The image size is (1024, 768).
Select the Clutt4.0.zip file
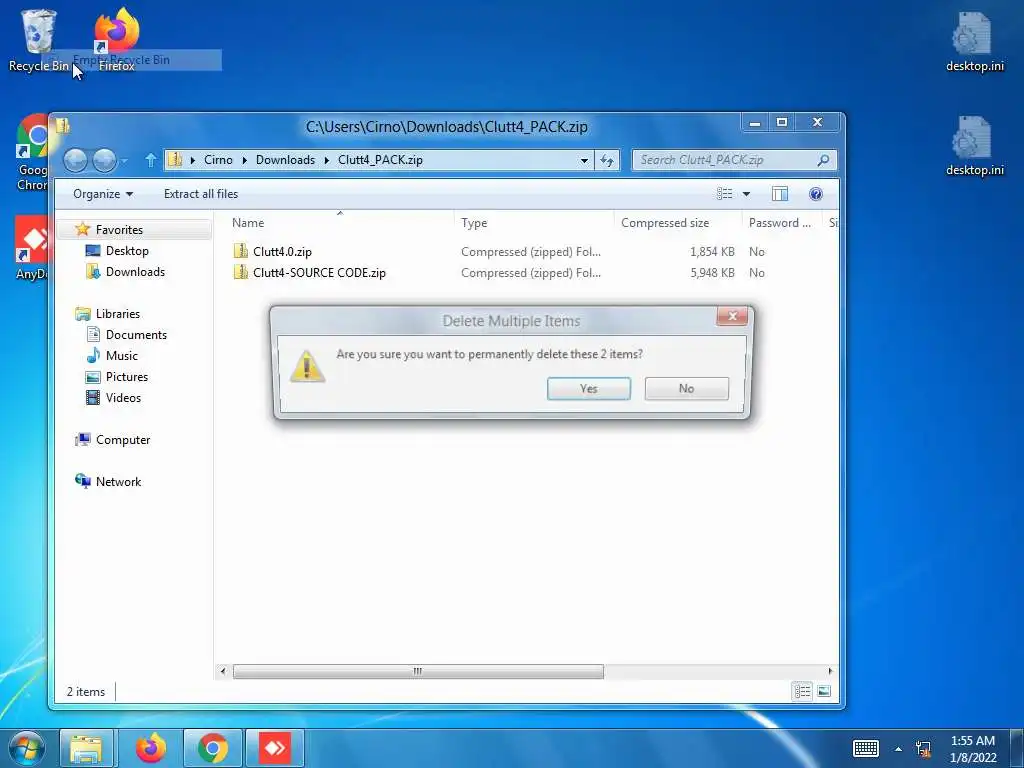(x=282, y=251)
